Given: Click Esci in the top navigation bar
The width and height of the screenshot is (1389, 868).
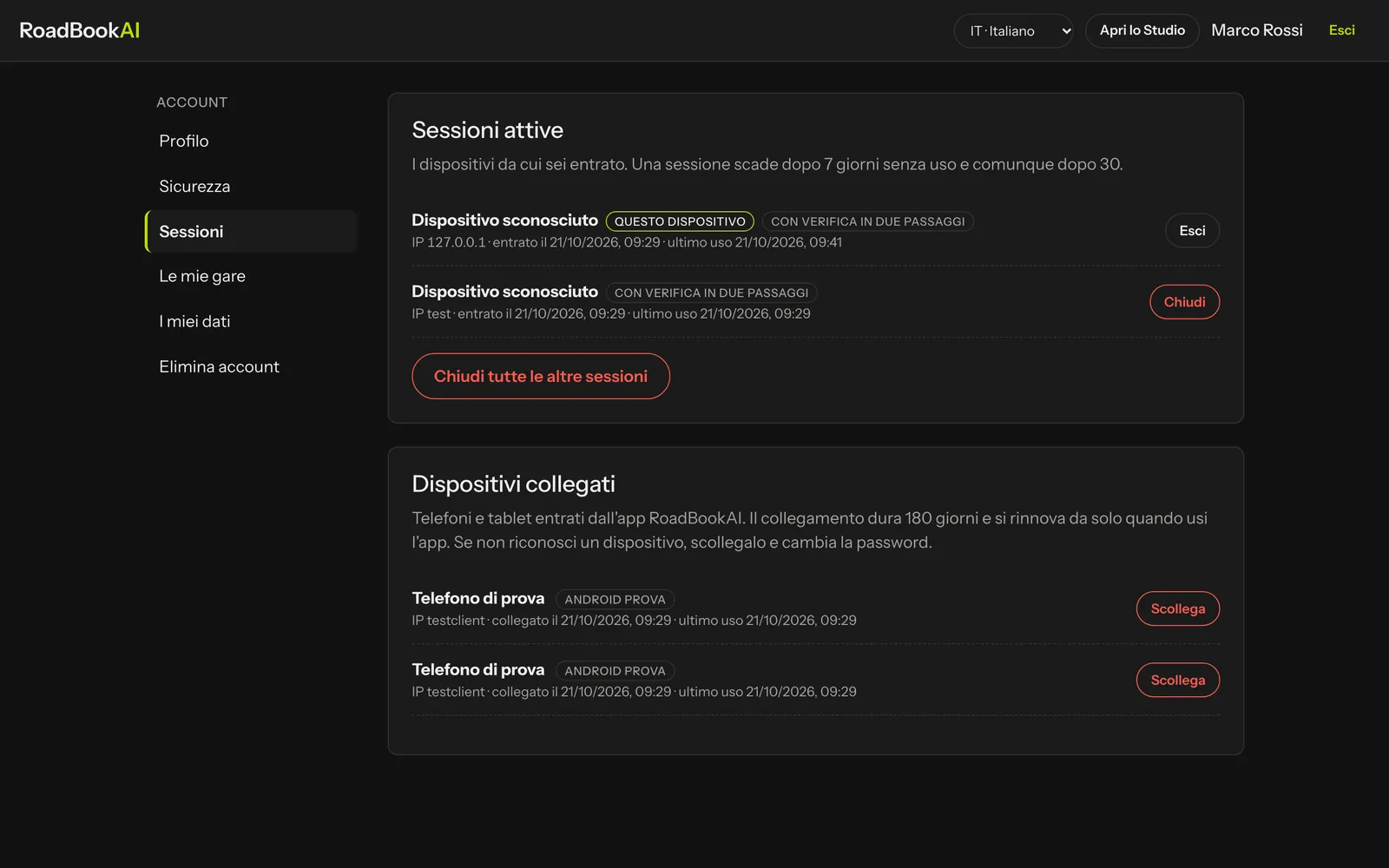Looking at the screenshot, I should point(1341,30).
